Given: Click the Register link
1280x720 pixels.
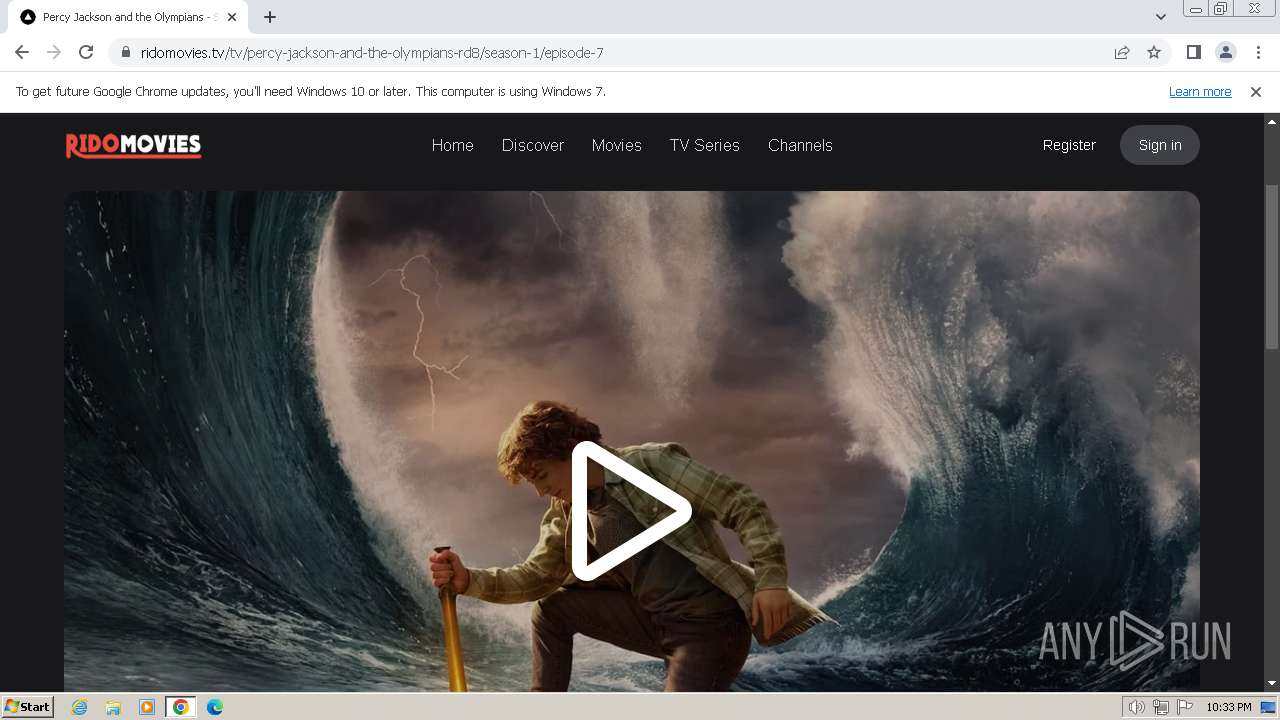Looking at the screenshot, I should (1069, 145).
